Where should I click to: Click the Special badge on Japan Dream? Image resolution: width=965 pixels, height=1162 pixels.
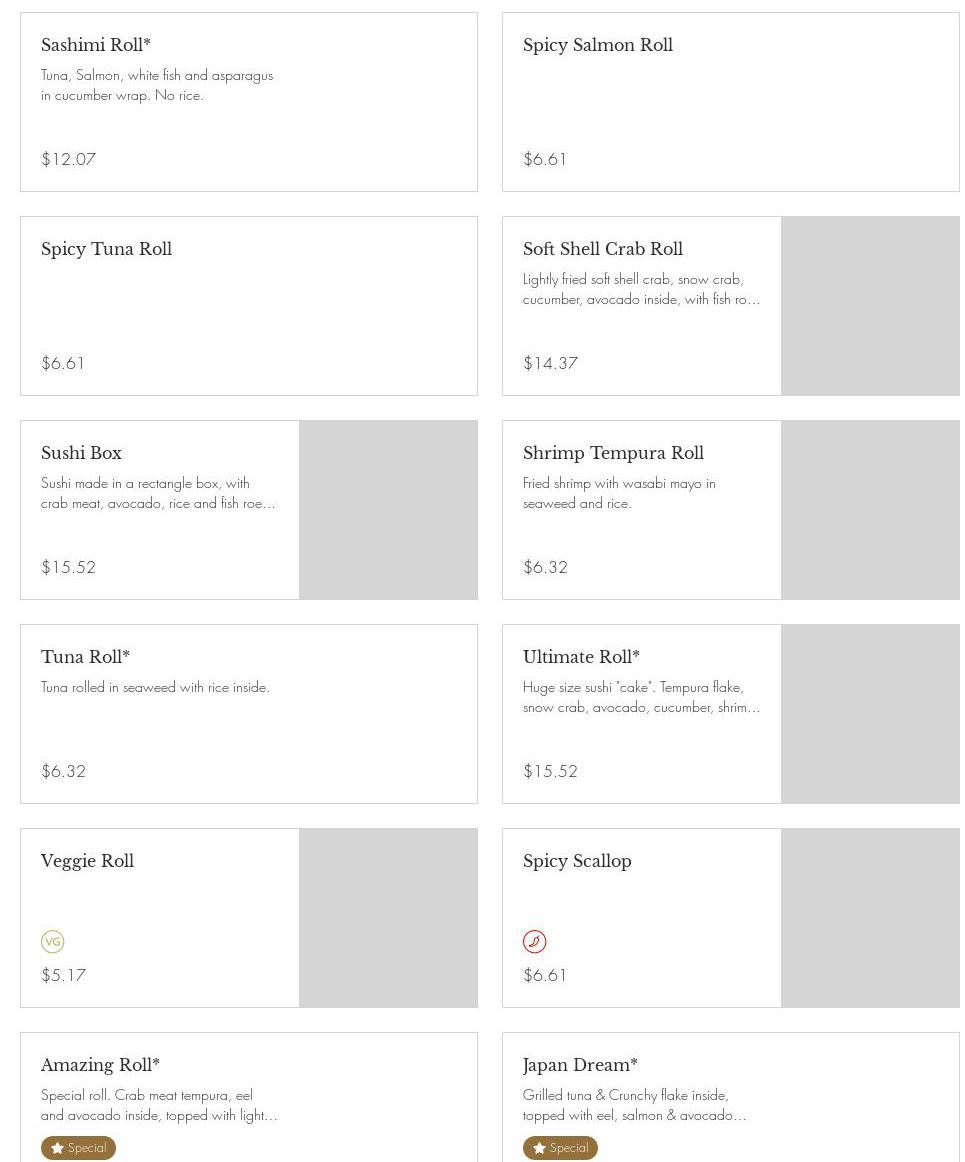(560, 1148)
